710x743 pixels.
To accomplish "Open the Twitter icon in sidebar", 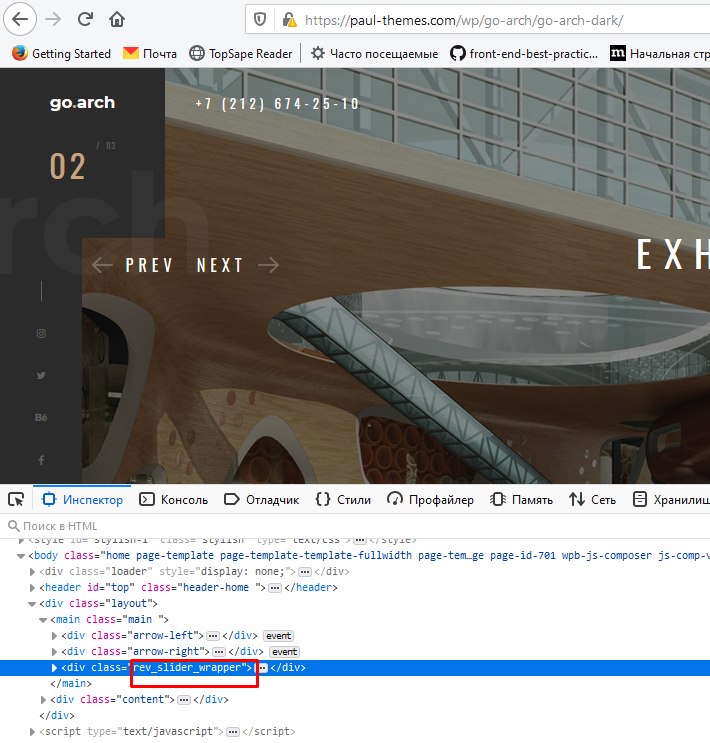I will (41, 375).
